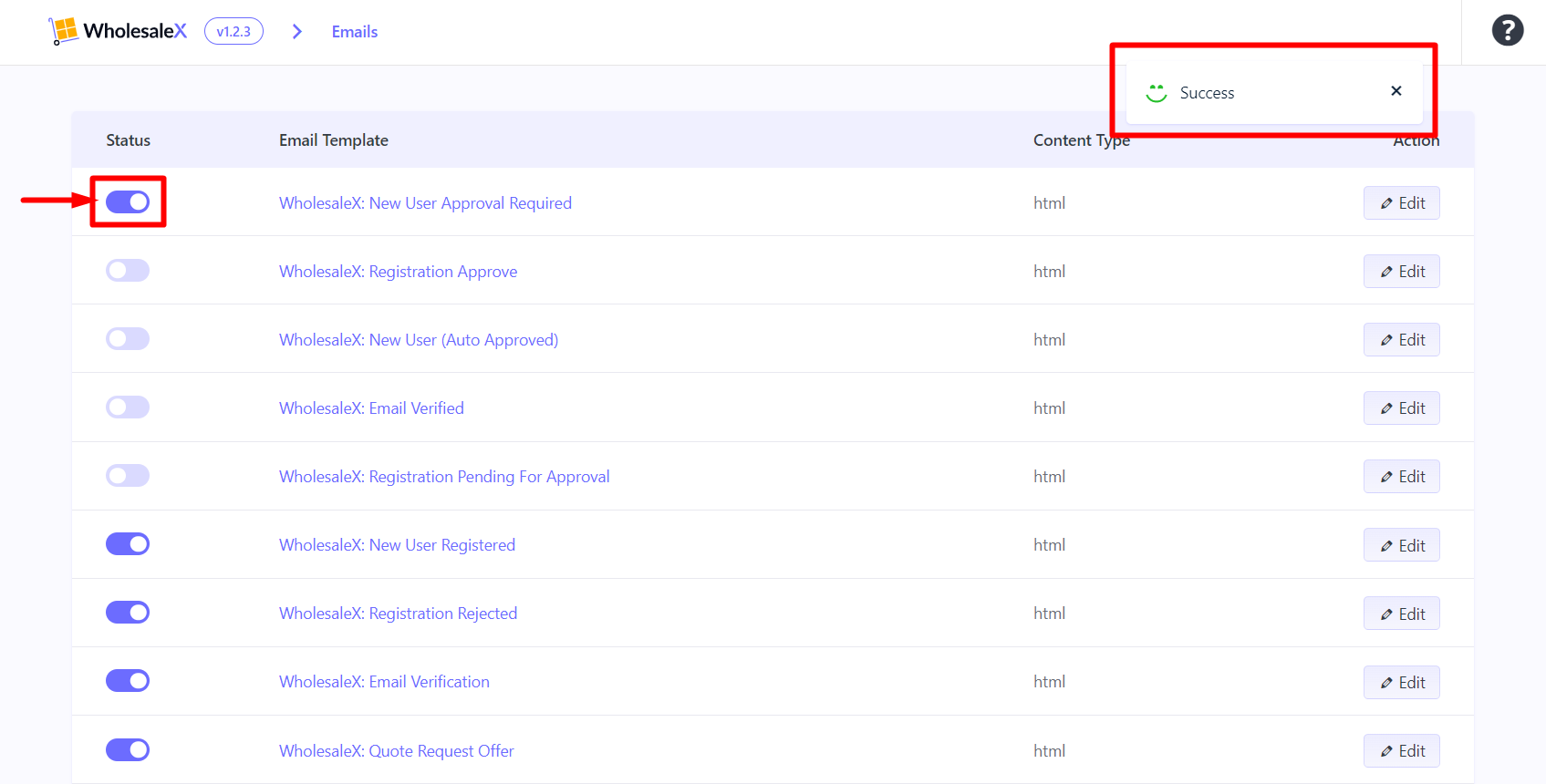Viewport: 1546px width, 784px height.
Task: Open New User Registered template link
Action: (397, 545)
